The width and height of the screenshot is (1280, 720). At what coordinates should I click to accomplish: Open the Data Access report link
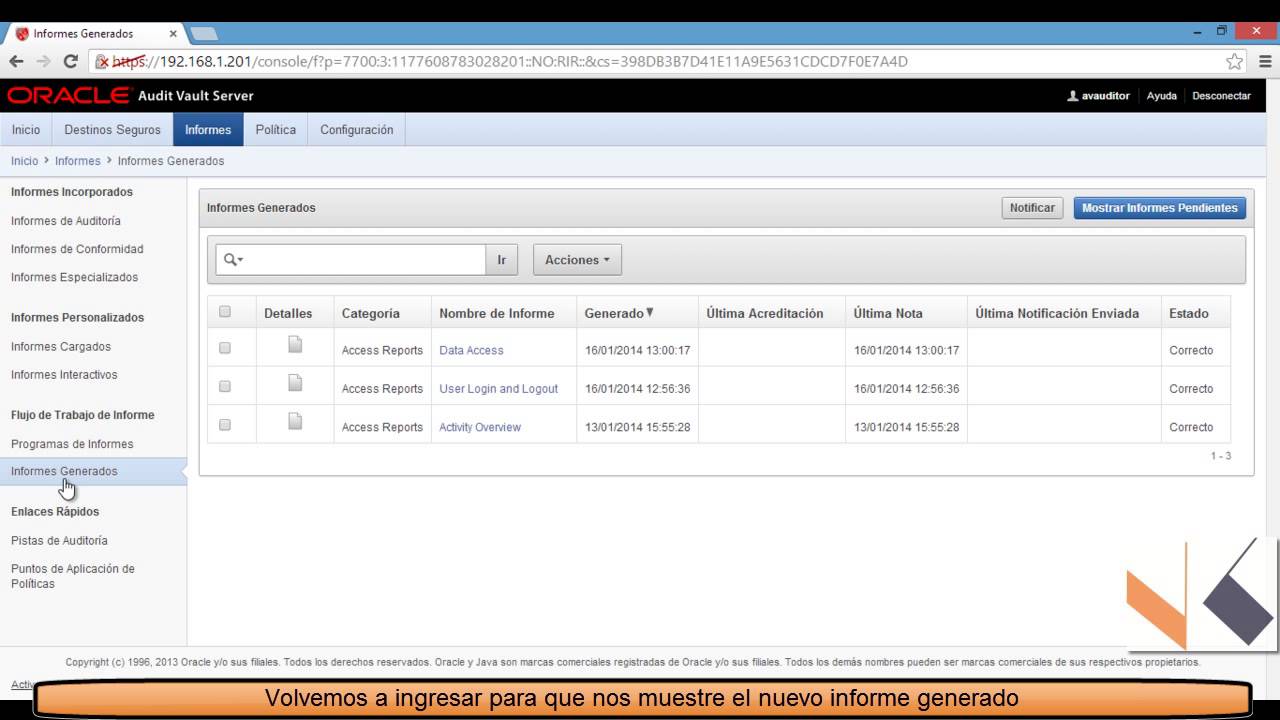[471, 350]
